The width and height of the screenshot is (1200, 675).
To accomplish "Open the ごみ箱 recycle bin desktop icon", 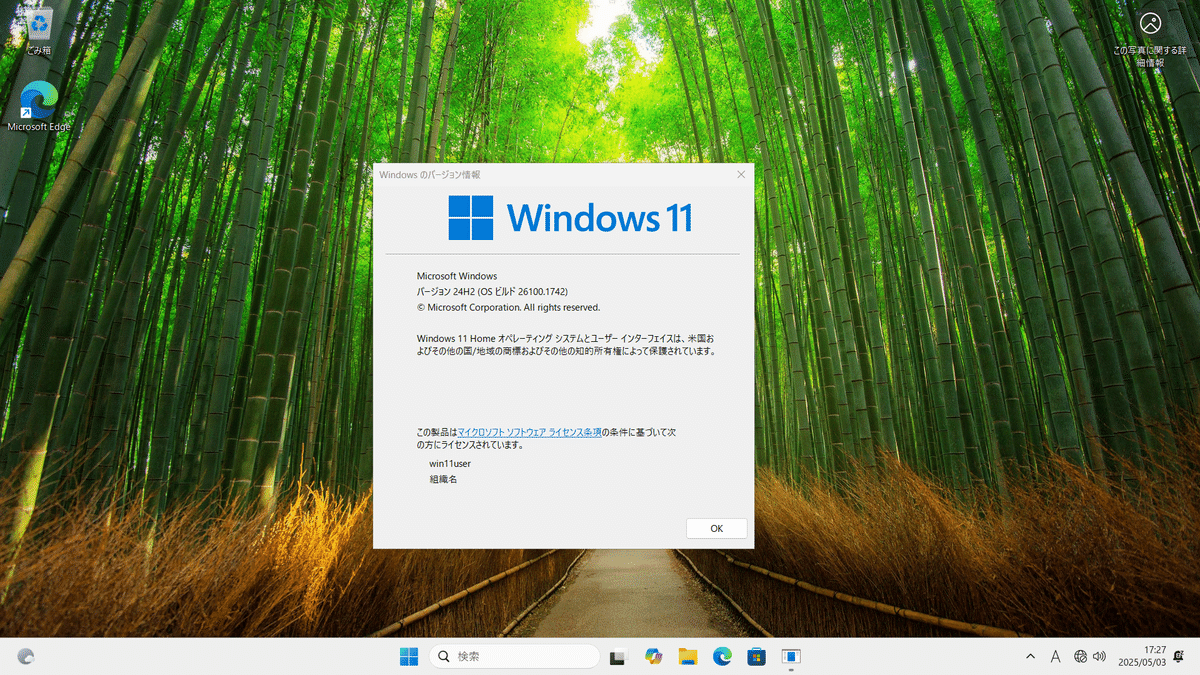I will (39, 30).
